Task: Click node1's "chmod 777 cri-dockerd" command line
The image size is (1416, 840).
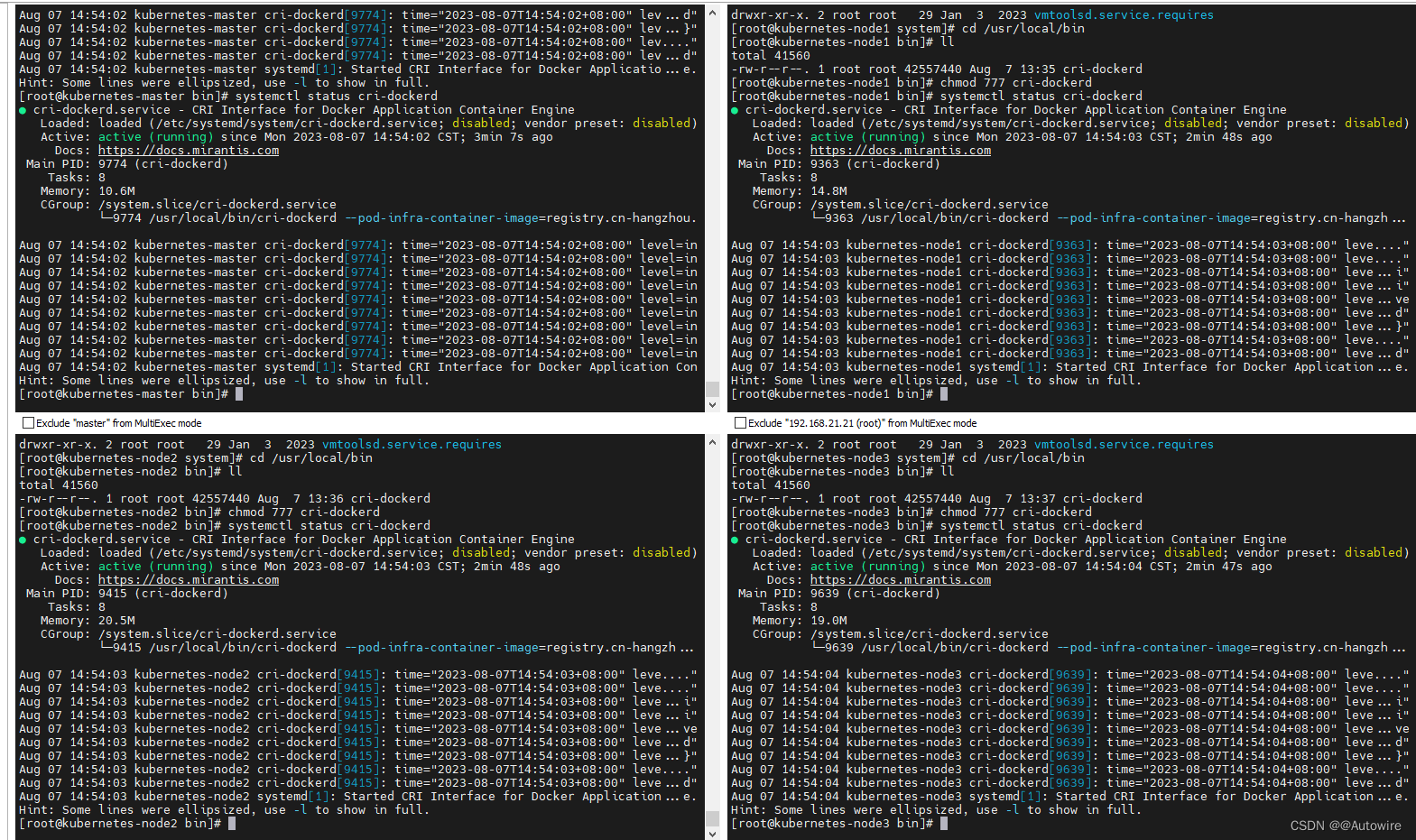Action: pos(912,83)
